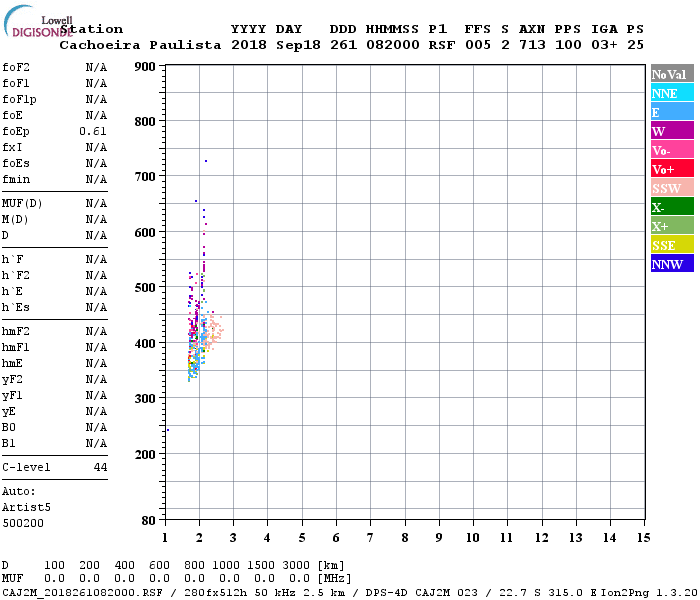Click the B0 parameter label
Image resolution: width=700 pixels, height=600 pixels.
8,428
